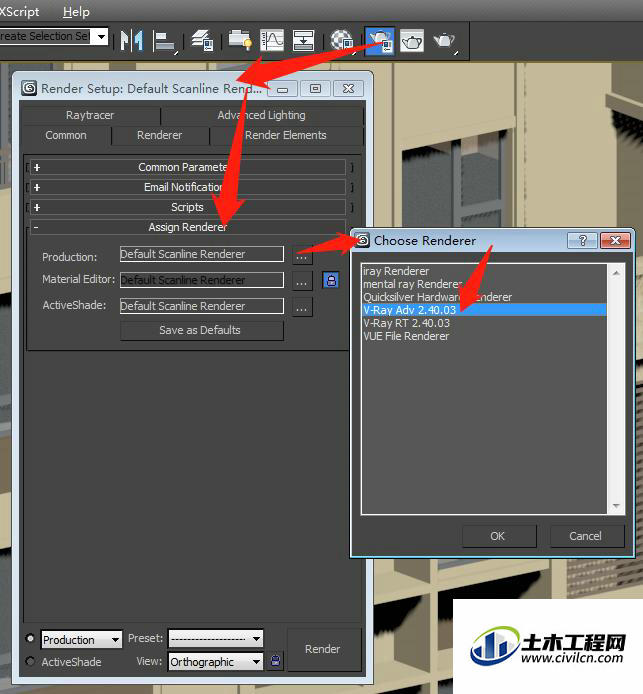Switch to the Renderer tab
Viewport: 643px width, 694px height.
click(x=160, y=135)
